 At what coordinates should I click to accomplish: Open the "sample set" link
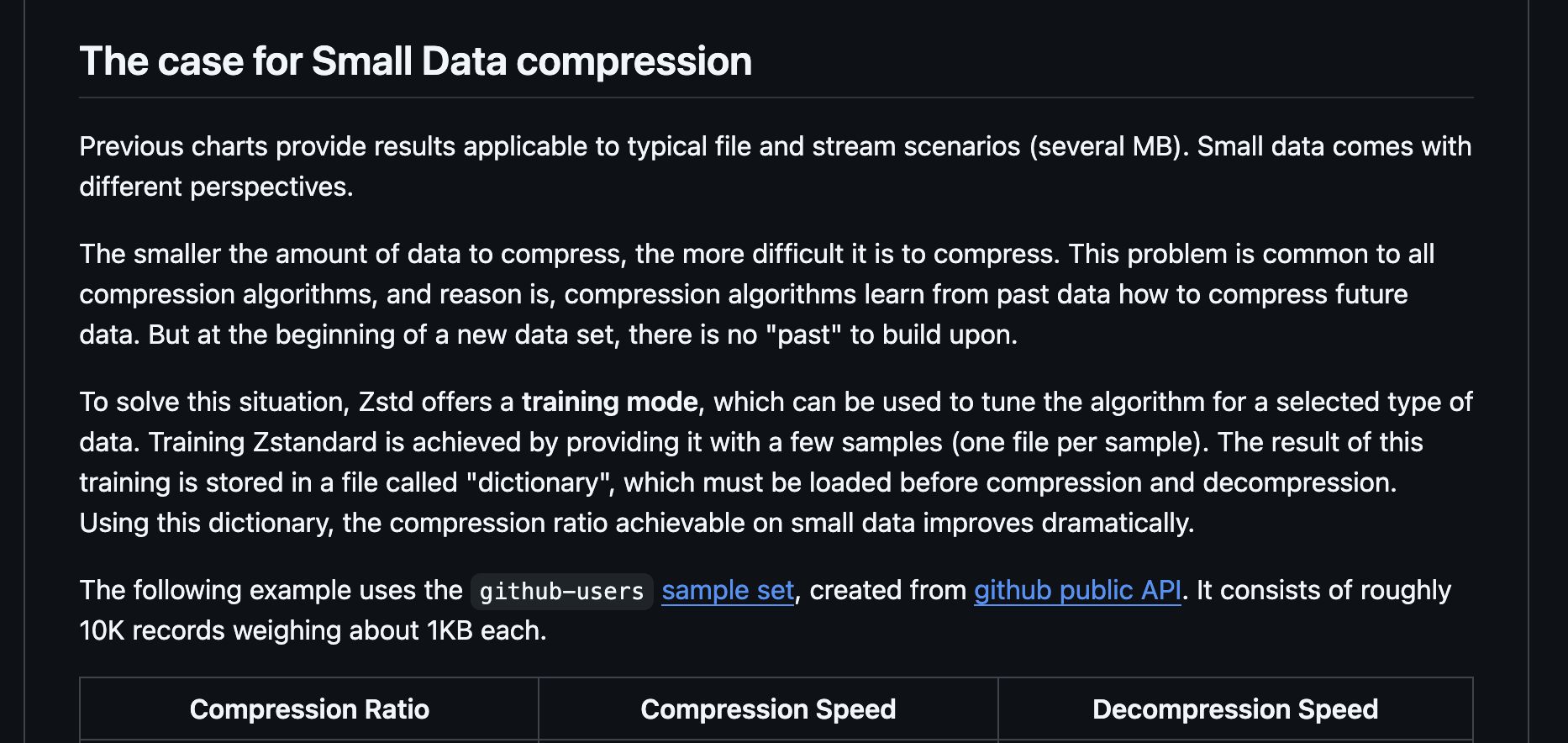click(x=728, y=590)
